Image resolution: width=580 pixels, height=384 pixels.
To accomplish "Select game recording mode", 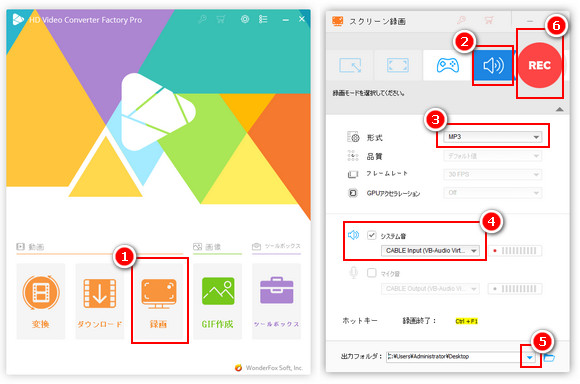I will click(448, 65).
